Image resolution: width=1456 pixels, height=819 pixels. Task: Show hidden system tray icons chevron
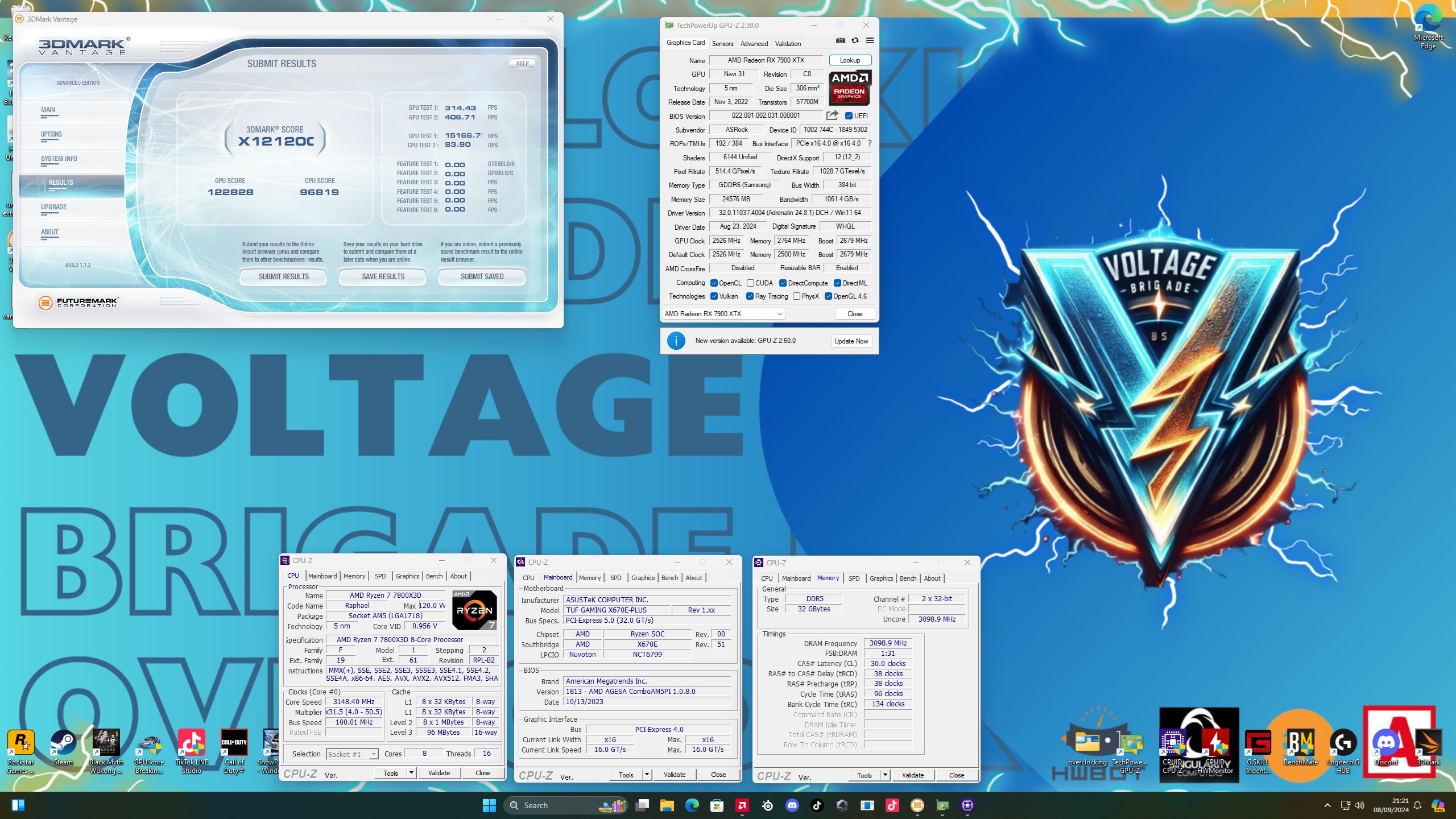1327,805
